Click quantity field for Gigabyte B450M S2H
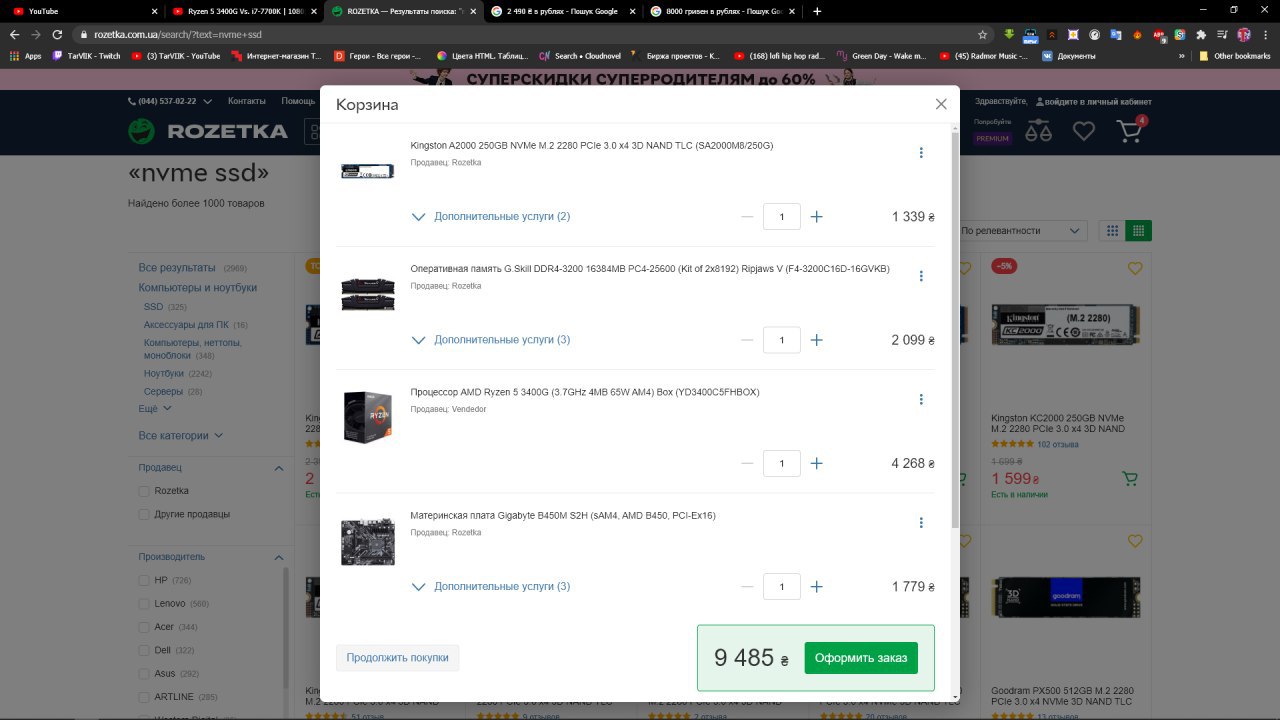1280x720 pixels. (x=782, y=587)
